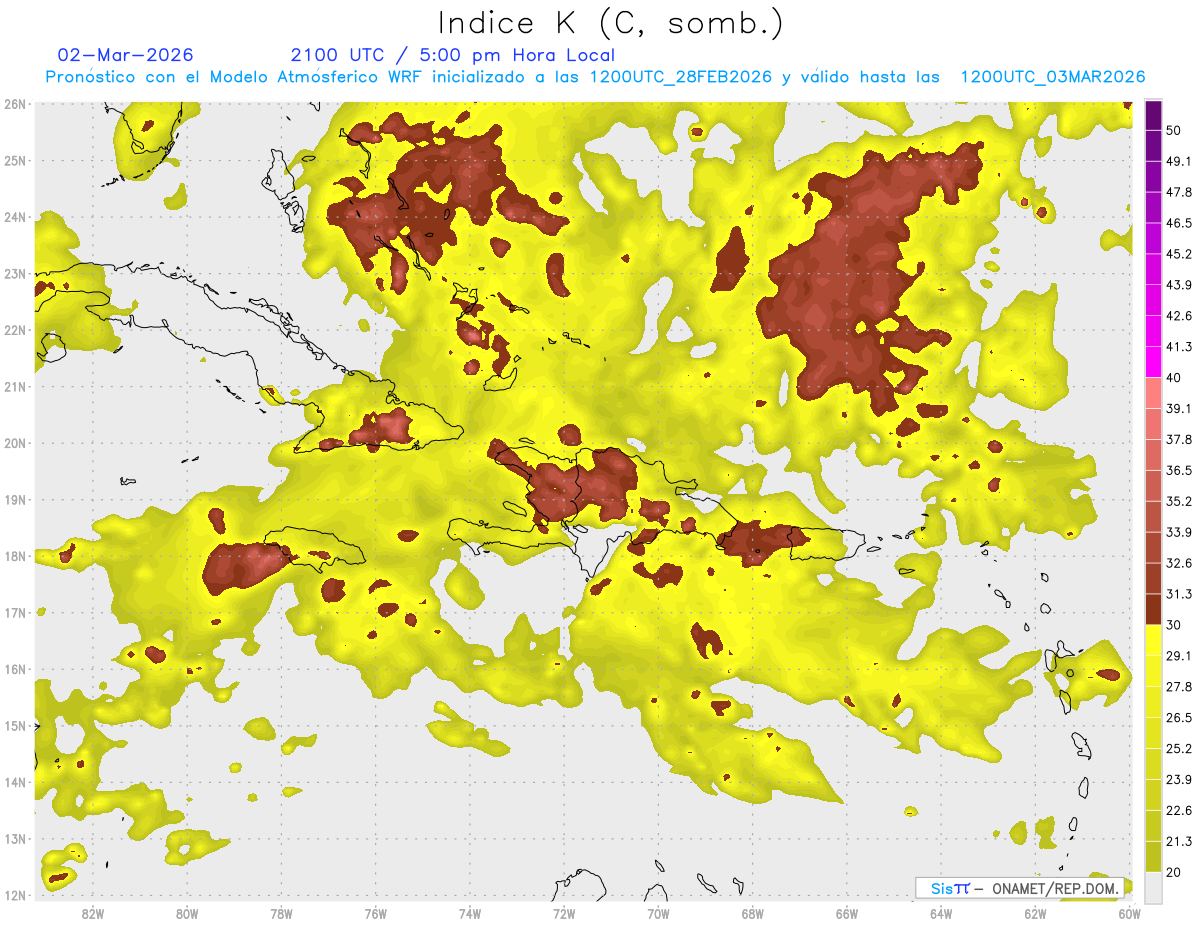Click the "24N" latitude axis label
The width and height of the screenshot is (1200, 927).
coord(14,217)
